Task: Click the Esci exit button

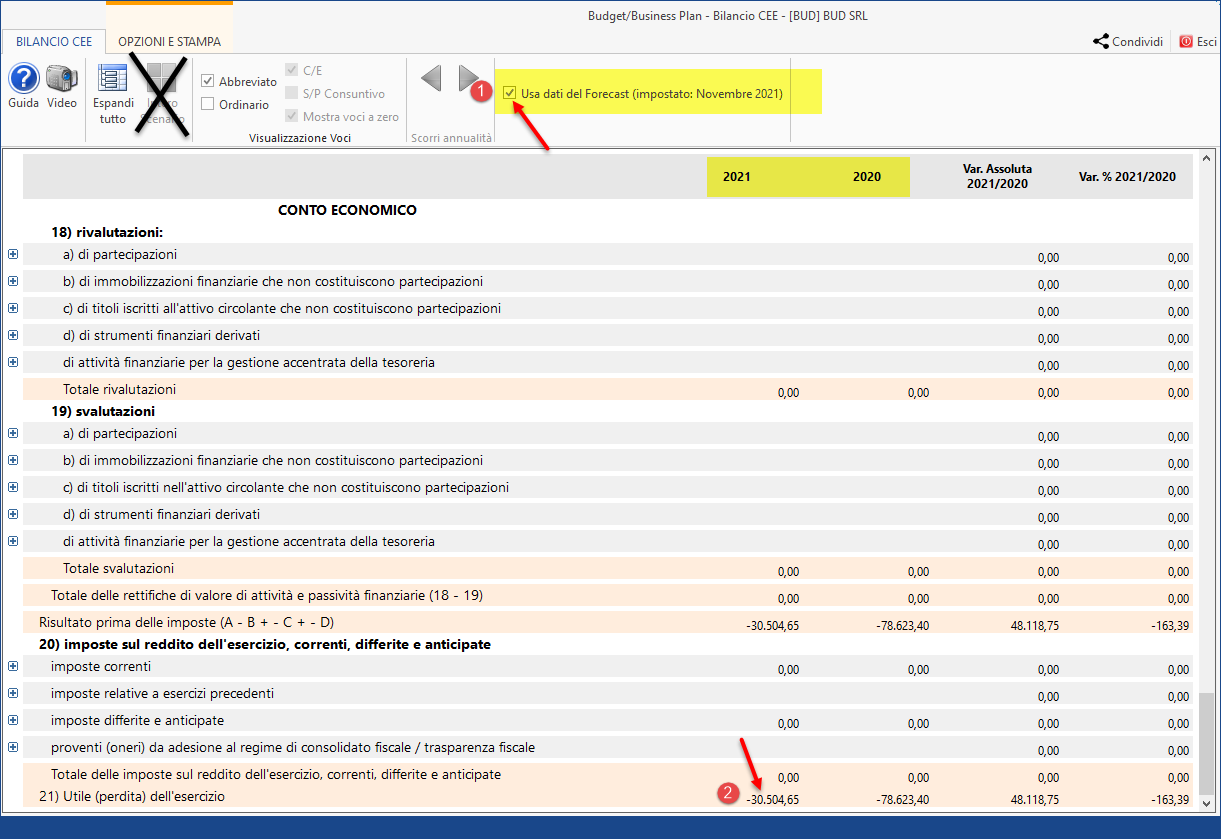Action: tap(1198, 42)
